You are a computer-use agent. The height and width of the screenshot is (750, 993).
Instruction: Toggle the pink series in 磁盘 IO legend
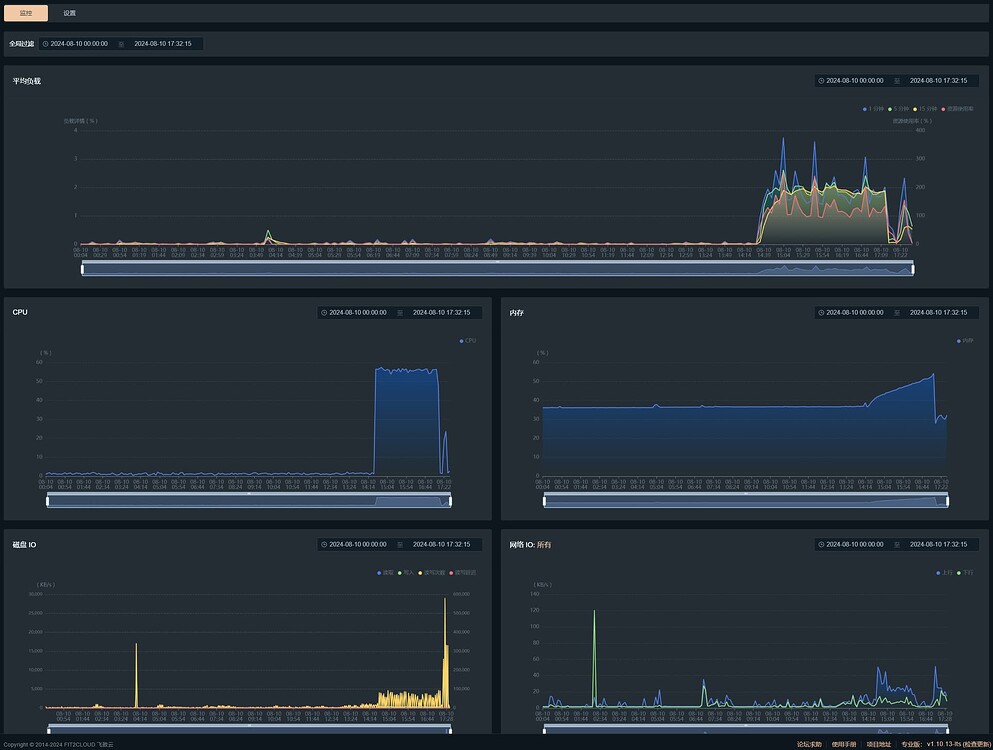(463, 573)
